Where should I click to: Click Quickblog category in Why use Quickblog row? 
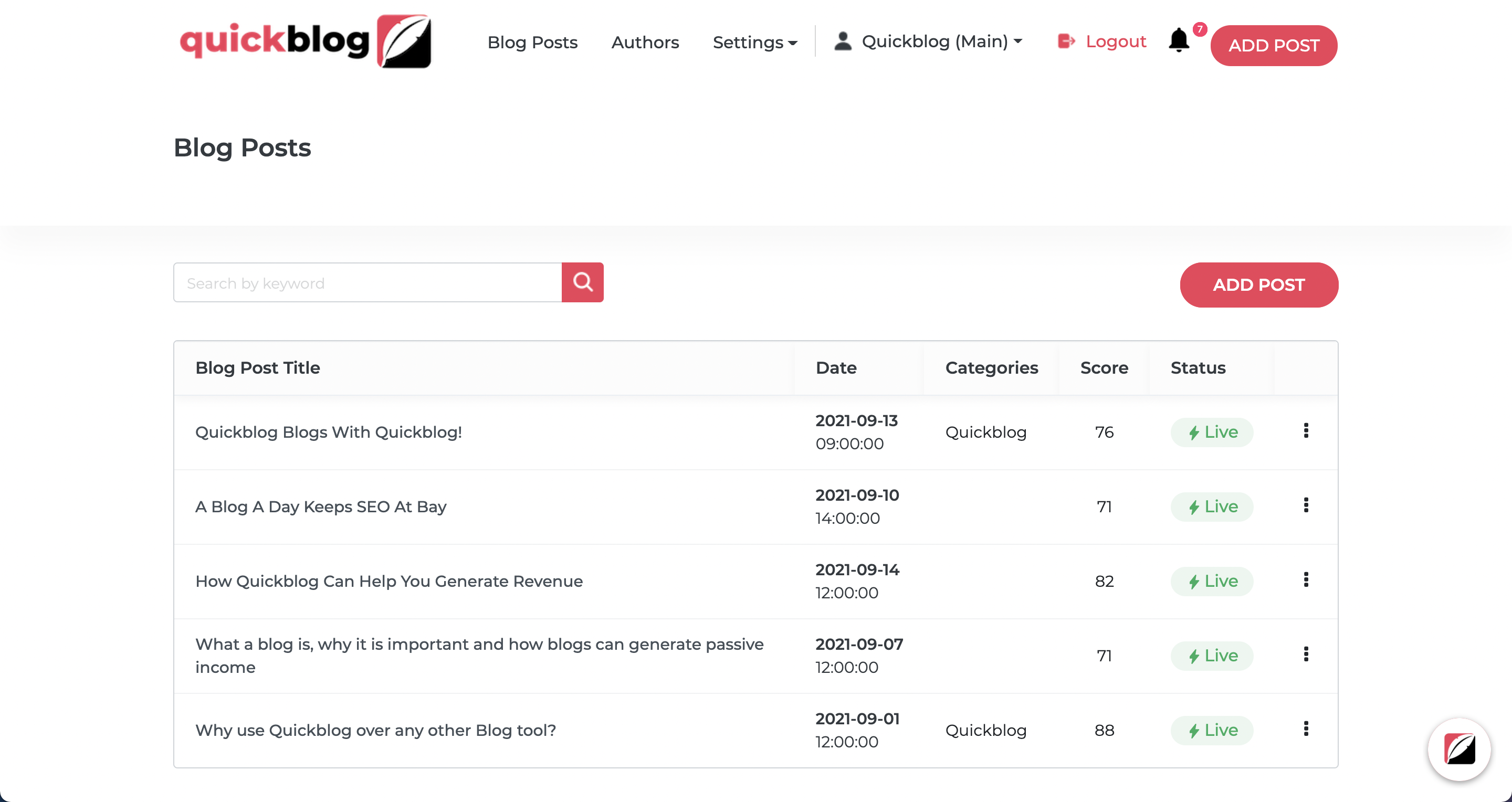(986, 731)
